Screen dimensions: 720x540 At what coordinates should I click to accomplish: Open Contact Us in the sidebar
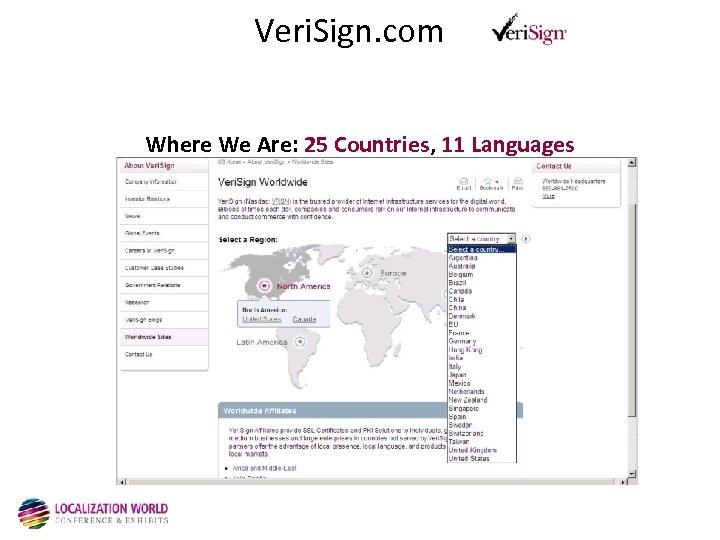138,354
